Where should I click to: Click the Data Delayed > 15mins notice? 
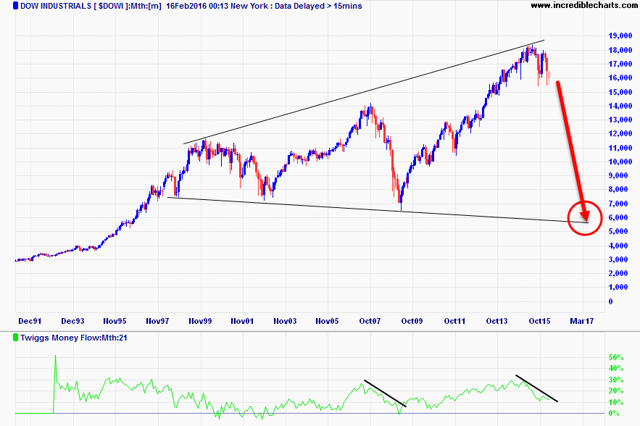coord(316,6)
